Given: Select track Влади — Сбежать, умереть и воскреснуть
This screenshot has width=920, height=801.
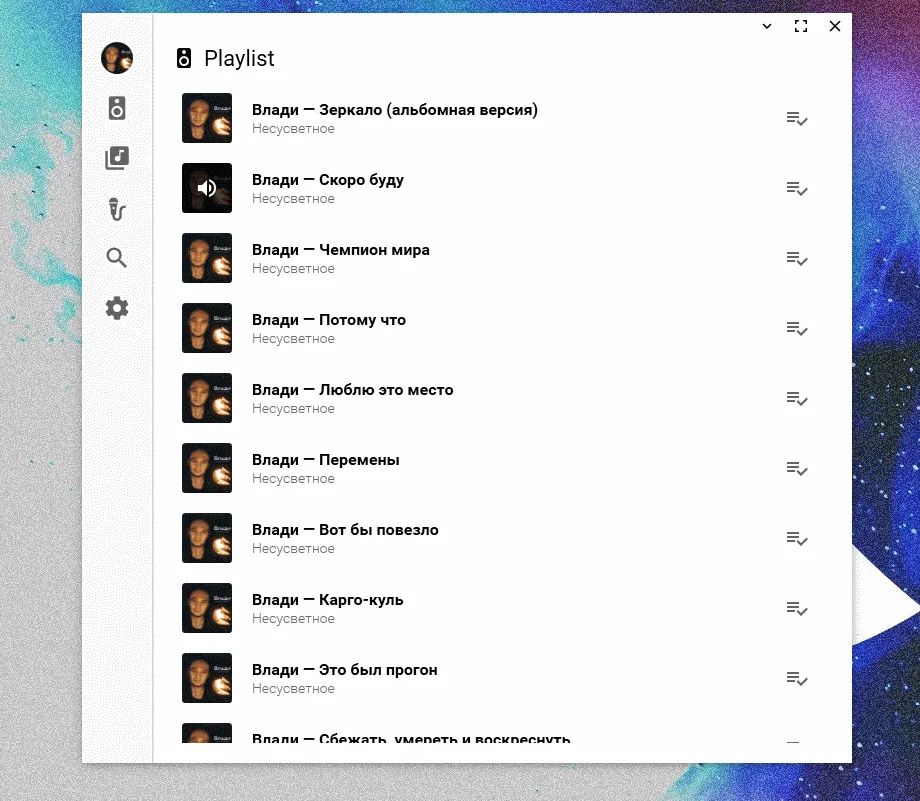Looking at the screenshot, I should 411,738.
